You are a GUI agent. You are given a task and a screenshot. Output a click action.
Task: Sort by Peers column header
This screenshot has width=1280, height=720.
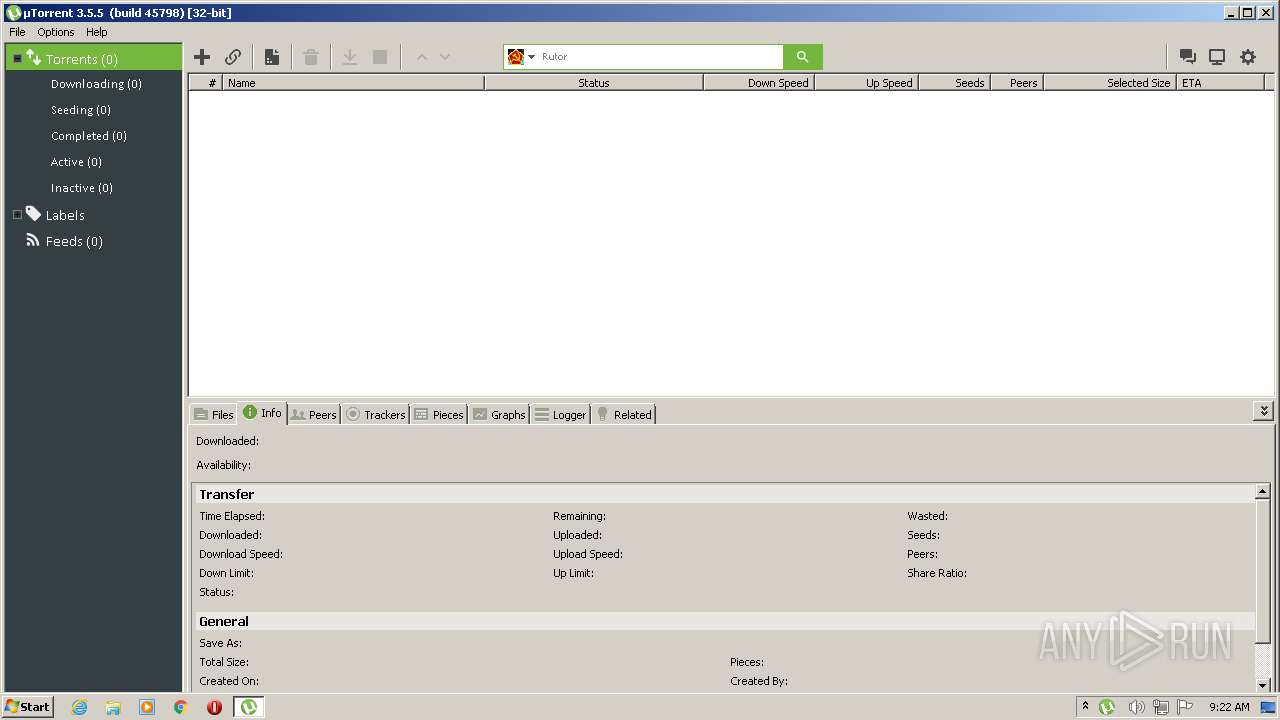click(1017, 83)
